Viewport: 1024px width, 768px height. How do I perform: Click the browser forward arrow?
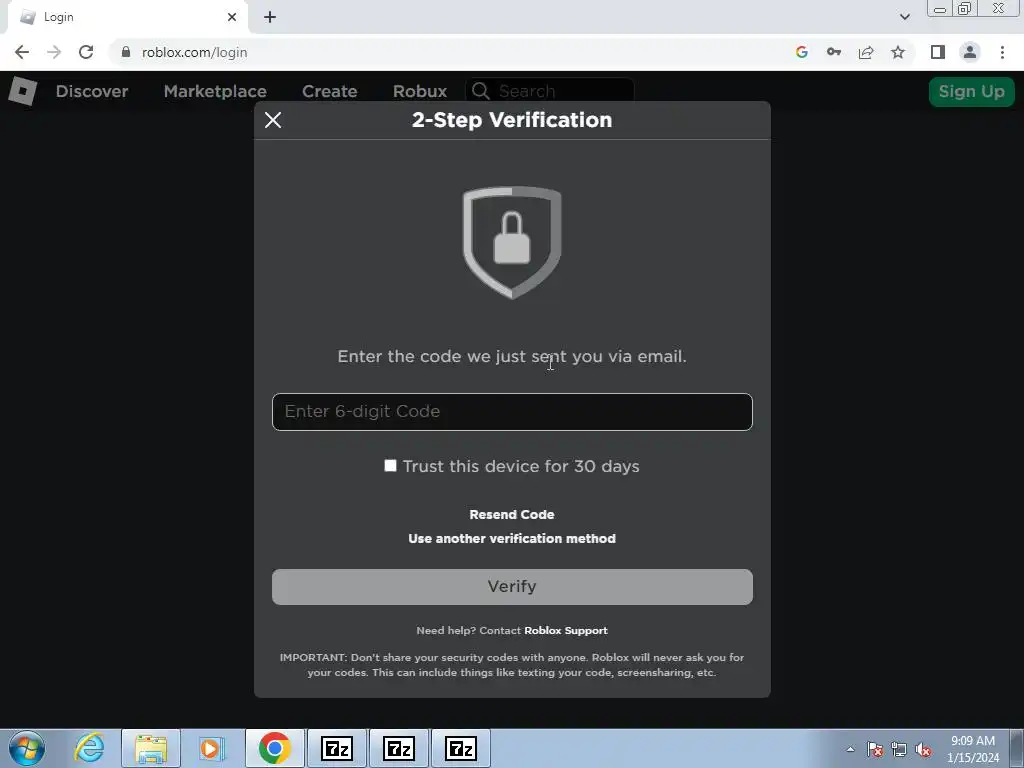[54, 52]
